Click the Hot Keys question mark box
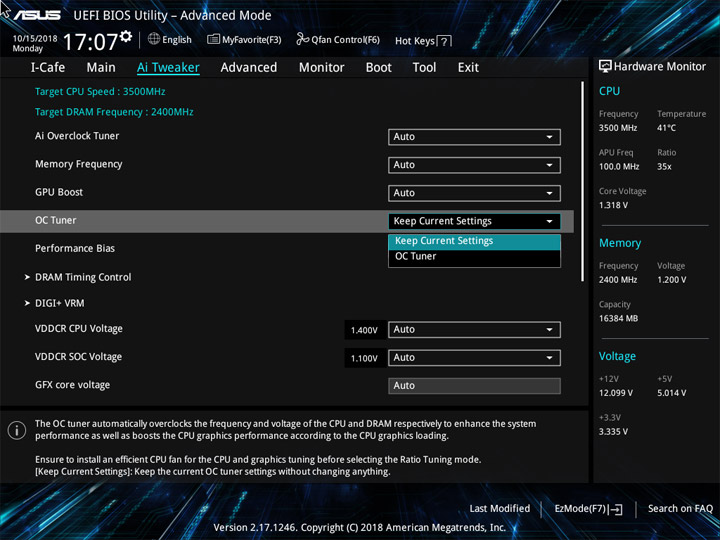 444,42
